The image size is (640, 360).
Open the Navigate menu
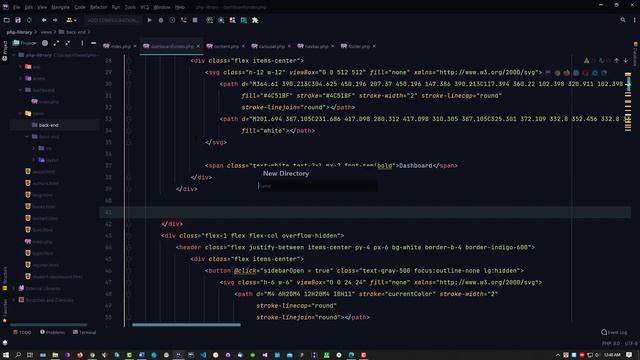[x=60, y=7]
